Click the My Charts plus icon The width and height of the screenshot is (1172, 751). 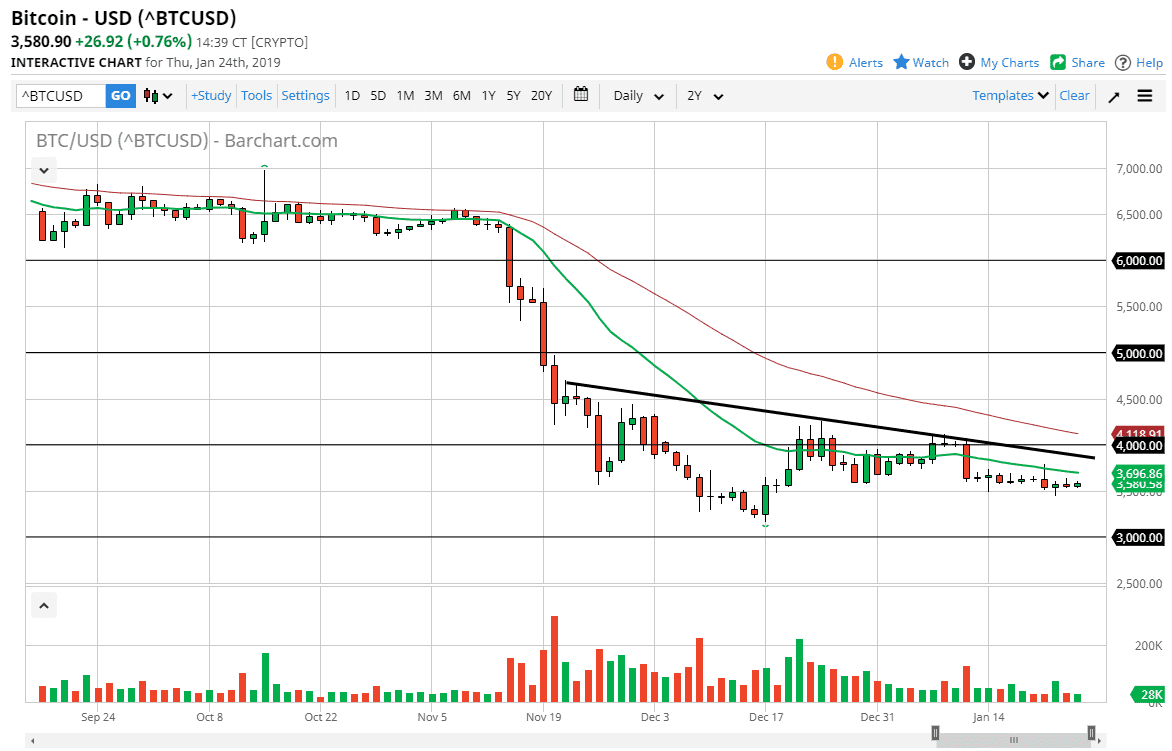(x=966, y=62)
